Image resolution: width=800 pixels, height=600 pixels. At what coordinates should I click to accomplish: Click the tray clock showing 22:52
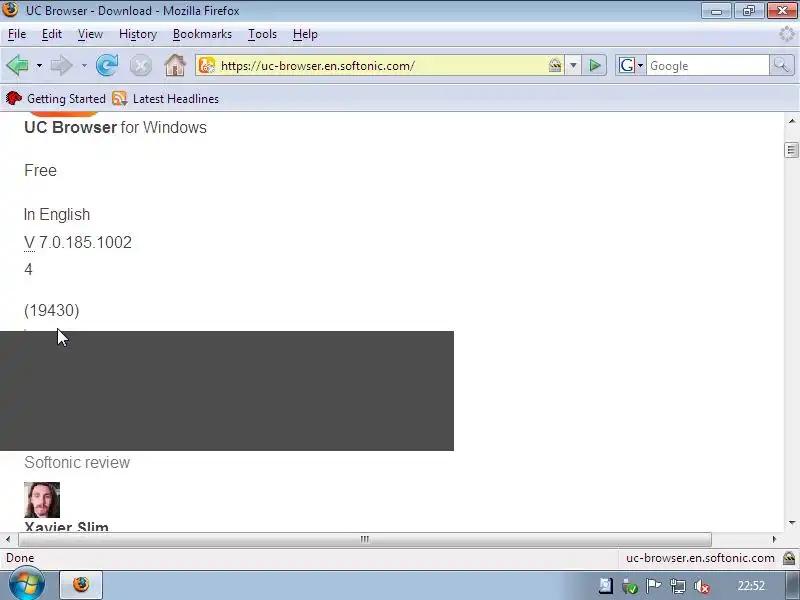click(x=751, y=586)
